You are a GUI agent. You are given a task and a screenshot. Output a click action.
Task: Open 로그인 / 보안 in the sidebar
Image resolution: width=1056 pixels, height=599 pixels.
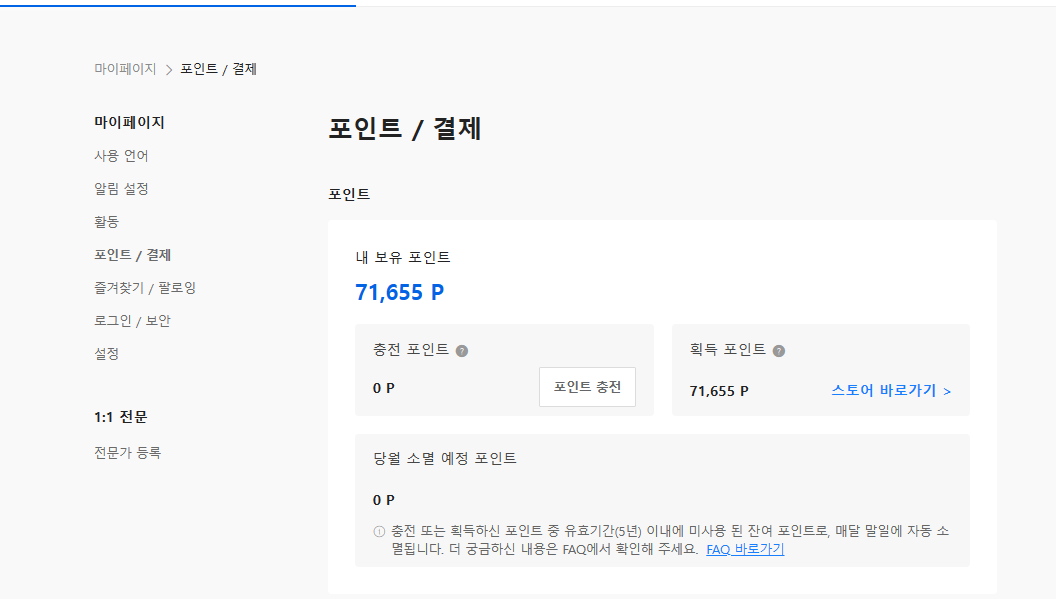click(x=133, y=321)
